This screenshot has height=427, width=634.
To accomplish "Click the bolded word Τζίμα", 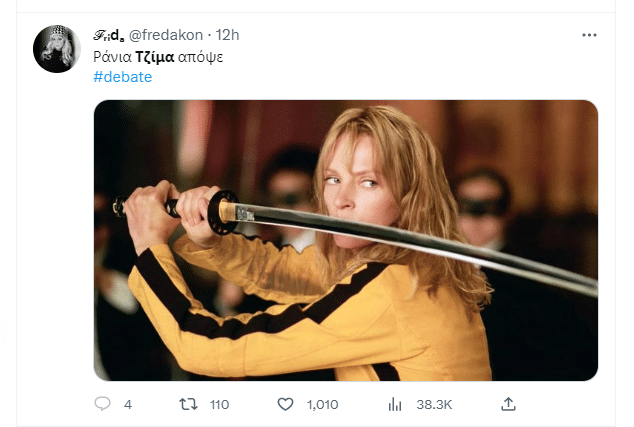I will pos(155,56).
